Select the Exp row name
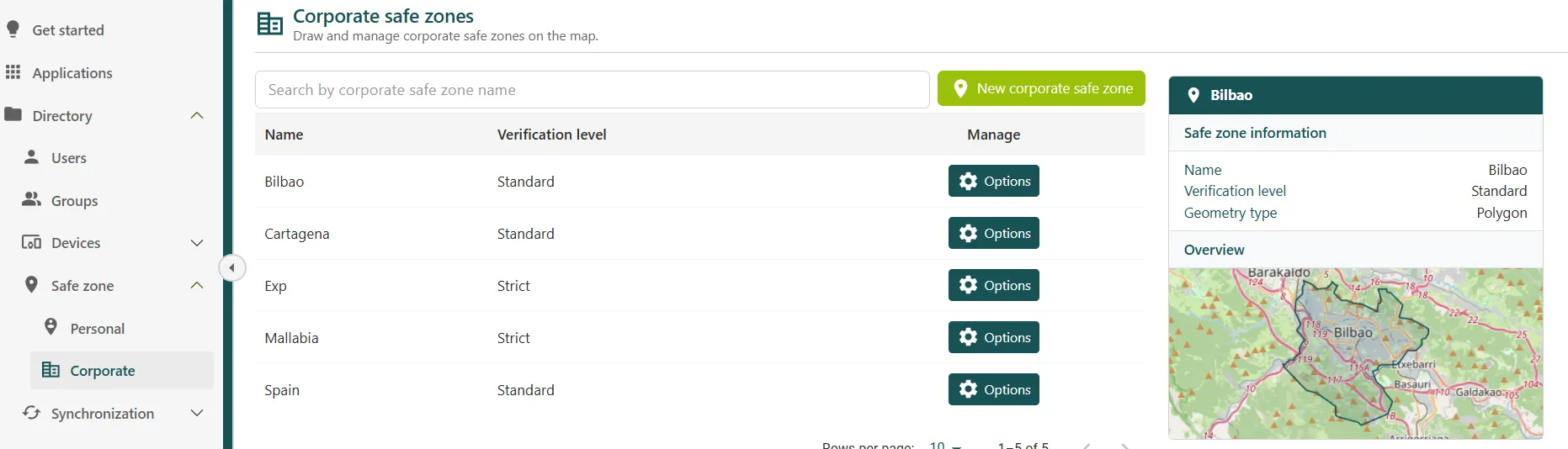This screenshot has height=449, width=1568. tap(275, 286)
